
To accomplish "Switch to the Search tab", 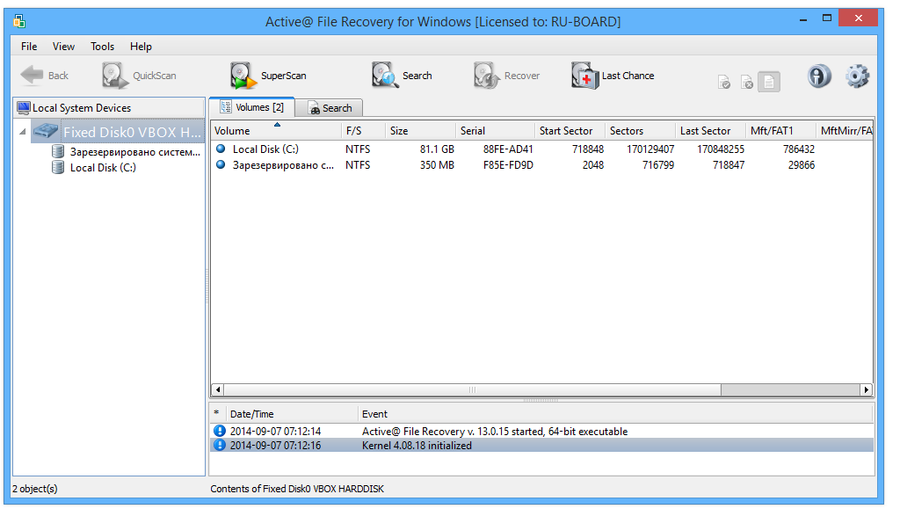I will (x=329, y=108).
